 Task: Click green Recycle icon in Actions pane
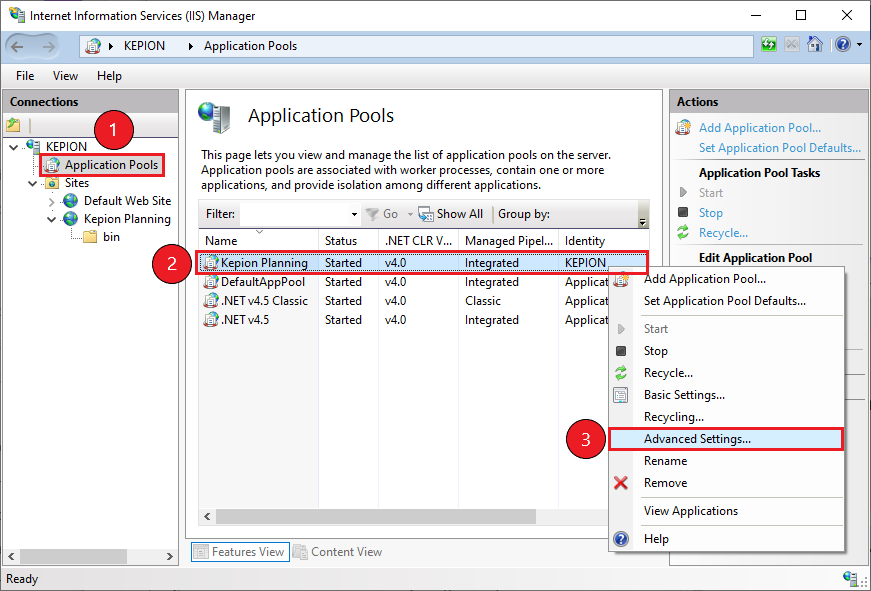pyautogui.click(x=683, y=232)
